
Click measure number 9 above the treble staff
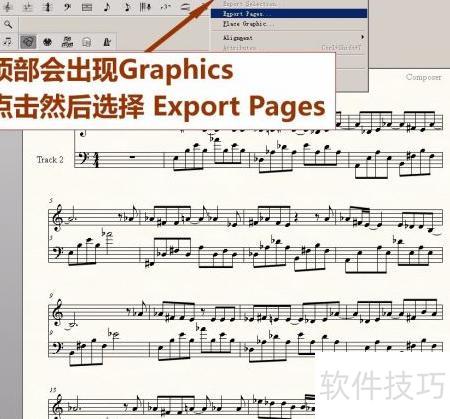(51, 295)
